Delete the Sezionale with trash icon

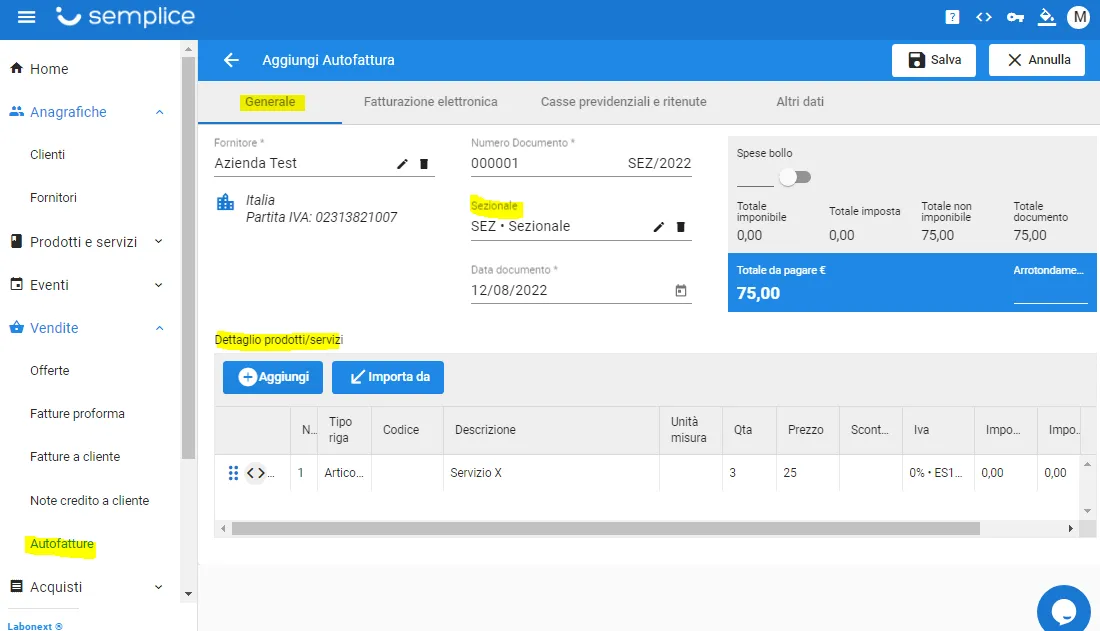(x=680, y=227)
